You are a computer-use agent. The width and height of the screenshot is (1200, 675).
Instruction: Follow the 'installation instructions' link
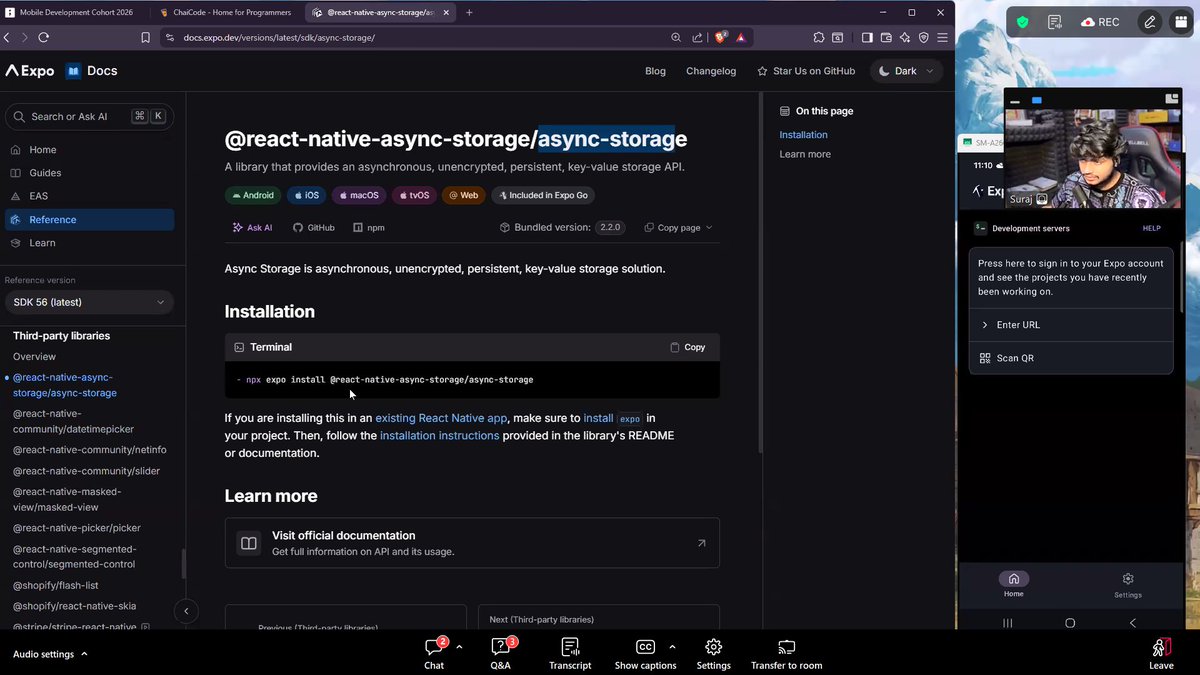pyautogui.click(x=439, y=435)
